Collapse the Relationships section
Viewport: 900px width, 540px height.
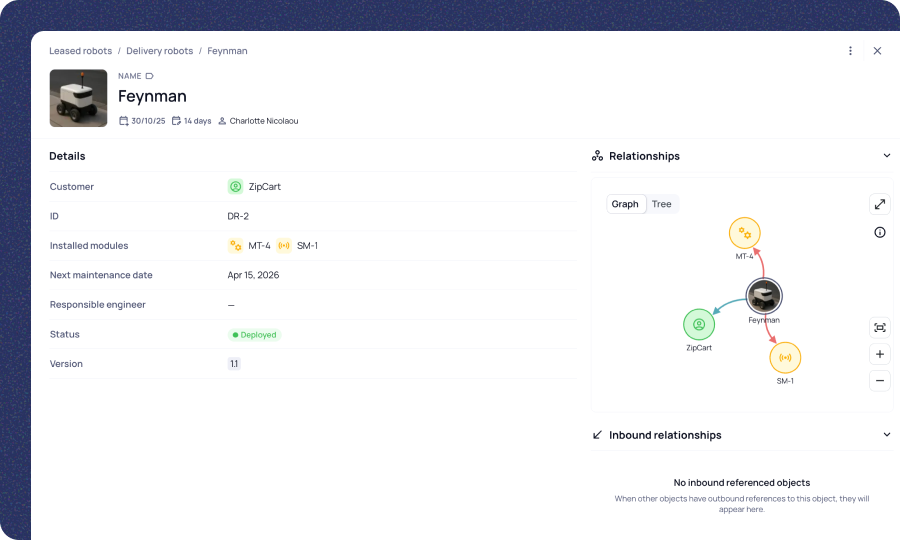(x=886, y=156)
